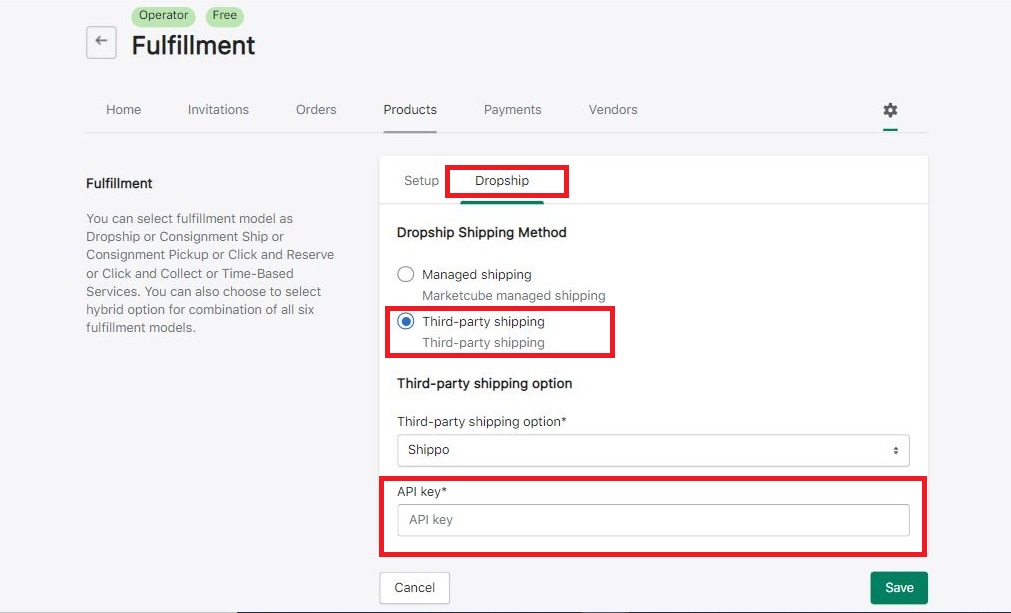Image resolution: width=1011 pixels, height=613 pixels.
Task: Click the Marketcube managed shipping description
Action: (x=513, y=296)
